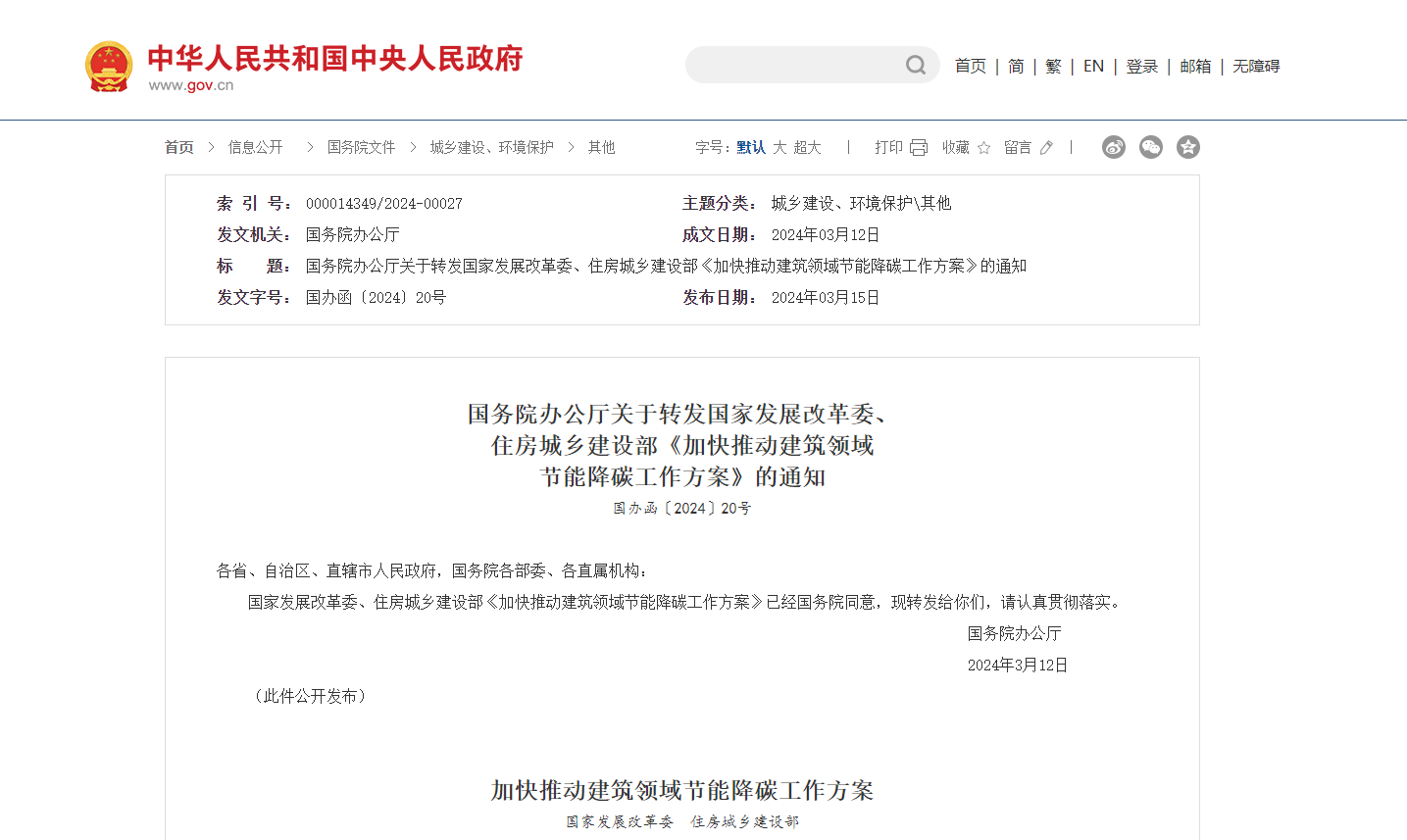Open the 邮箱 mailbox link
This screenshot has height=840, width=1407.
1195,66
